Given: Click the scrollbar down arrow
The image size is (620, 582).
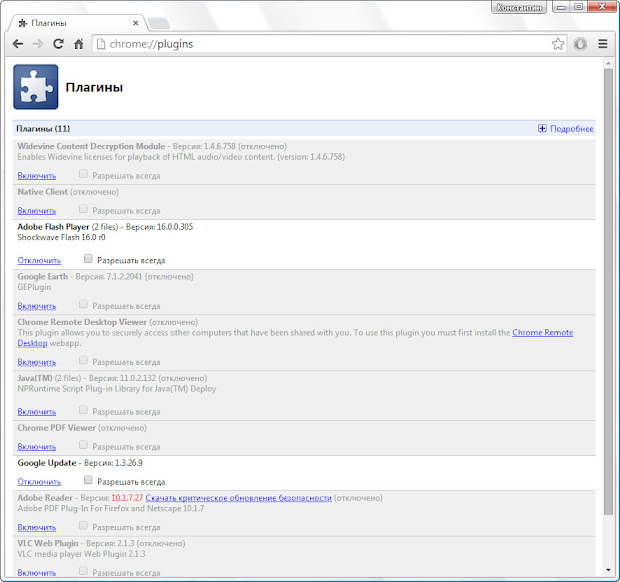Looking at the screenshot, I should (608, 570).
